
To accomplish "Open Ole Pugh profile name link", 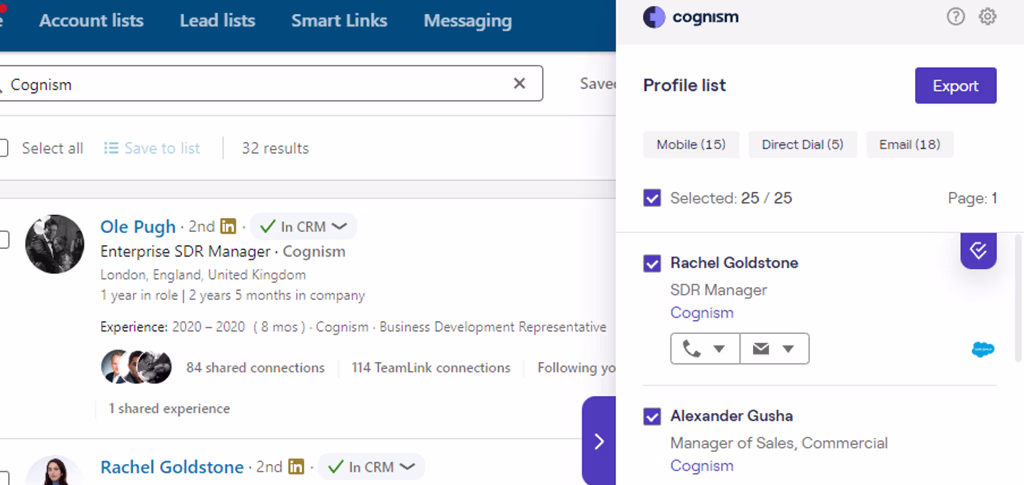I will (138, 227).
